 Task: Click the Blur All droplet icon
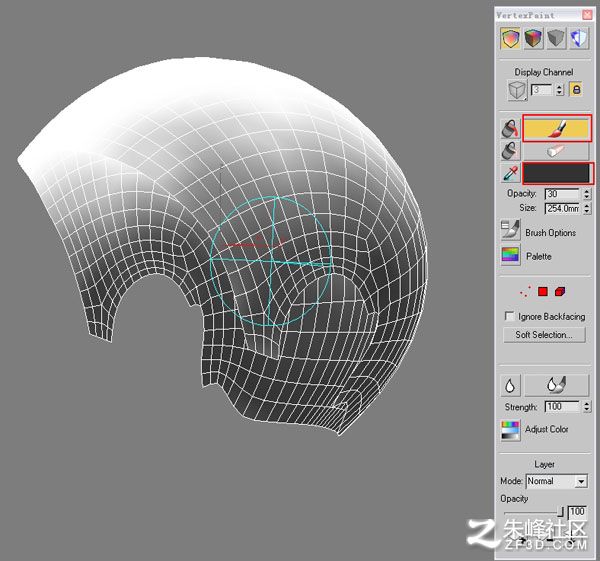pos(510,386)
